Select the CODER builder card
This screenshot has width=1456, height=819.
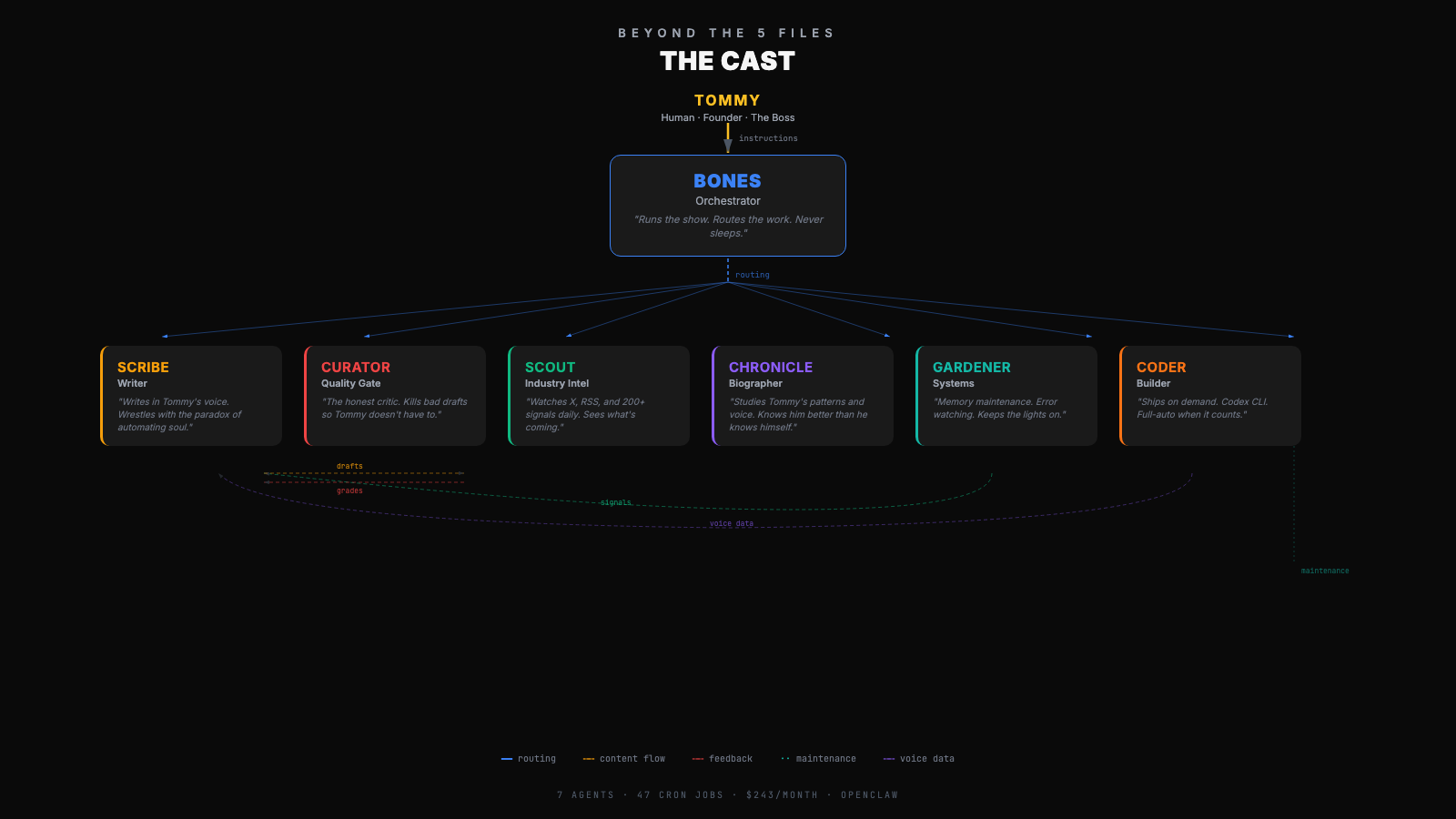pyautogui.click(x=1210, y=396)
